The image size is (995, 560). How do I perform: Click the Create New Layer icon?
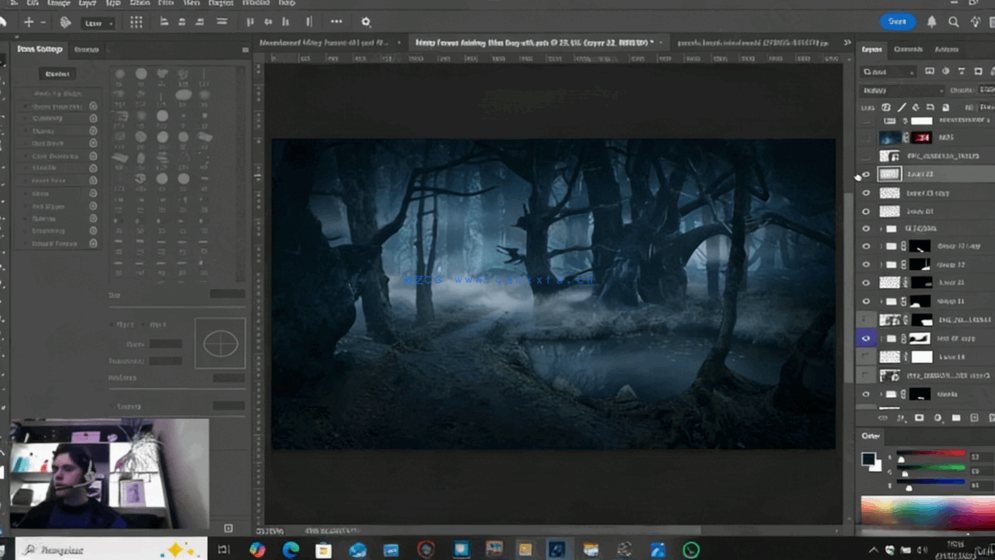click(974, 418)
